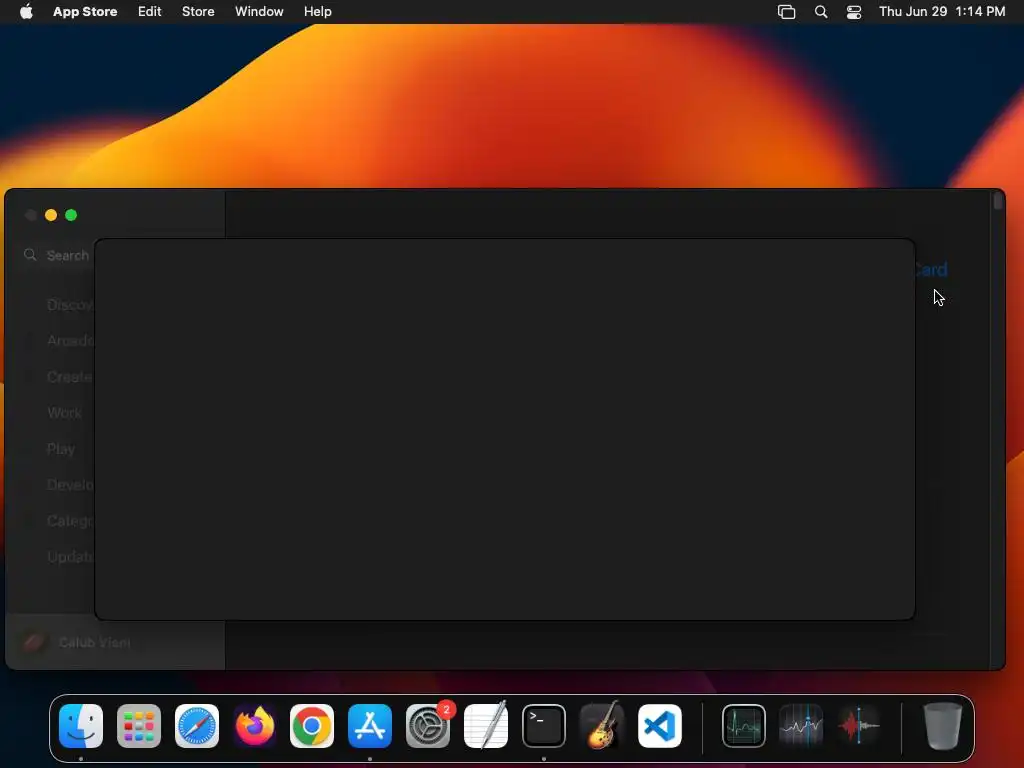Select Play in the App Store sidebar

point(61,449)
